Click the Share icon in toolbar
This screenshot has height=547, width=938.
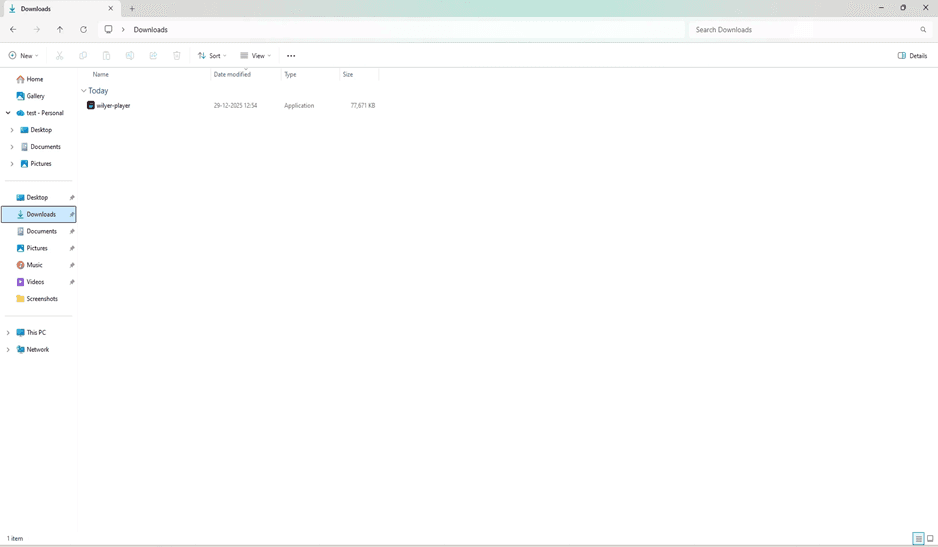153,56
